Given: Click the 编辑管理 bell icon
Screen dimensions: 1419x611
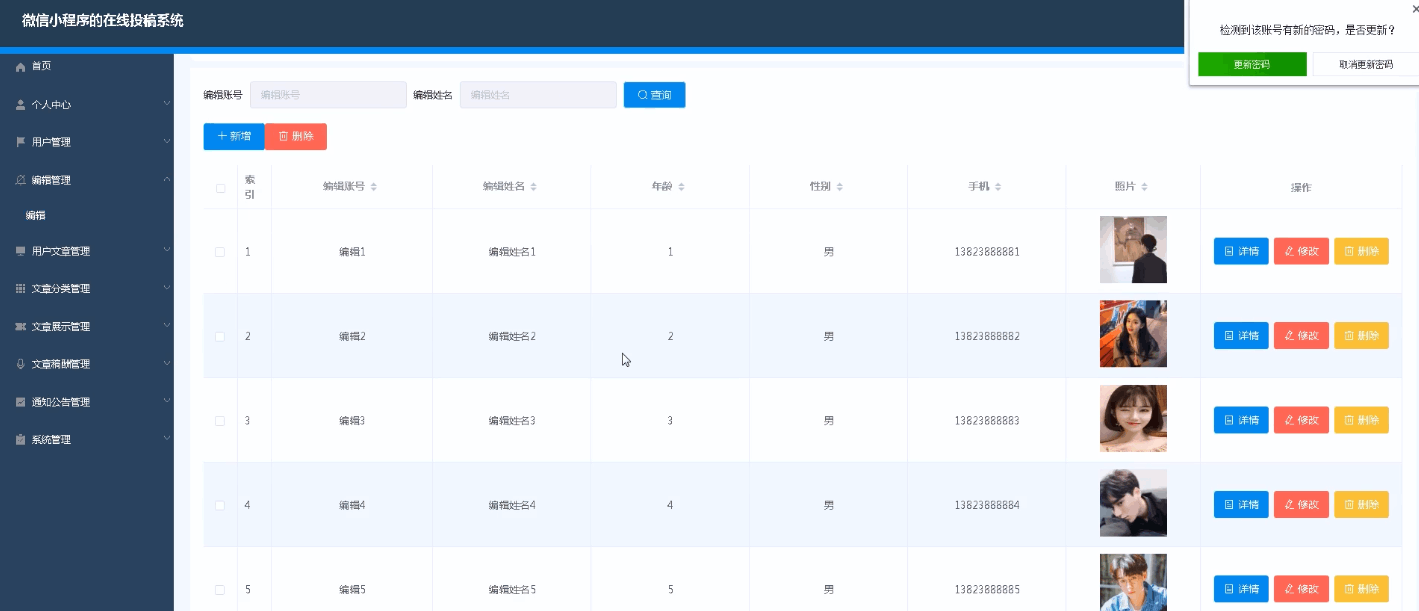Looking at the screenshot, I should tap(20, 180).
